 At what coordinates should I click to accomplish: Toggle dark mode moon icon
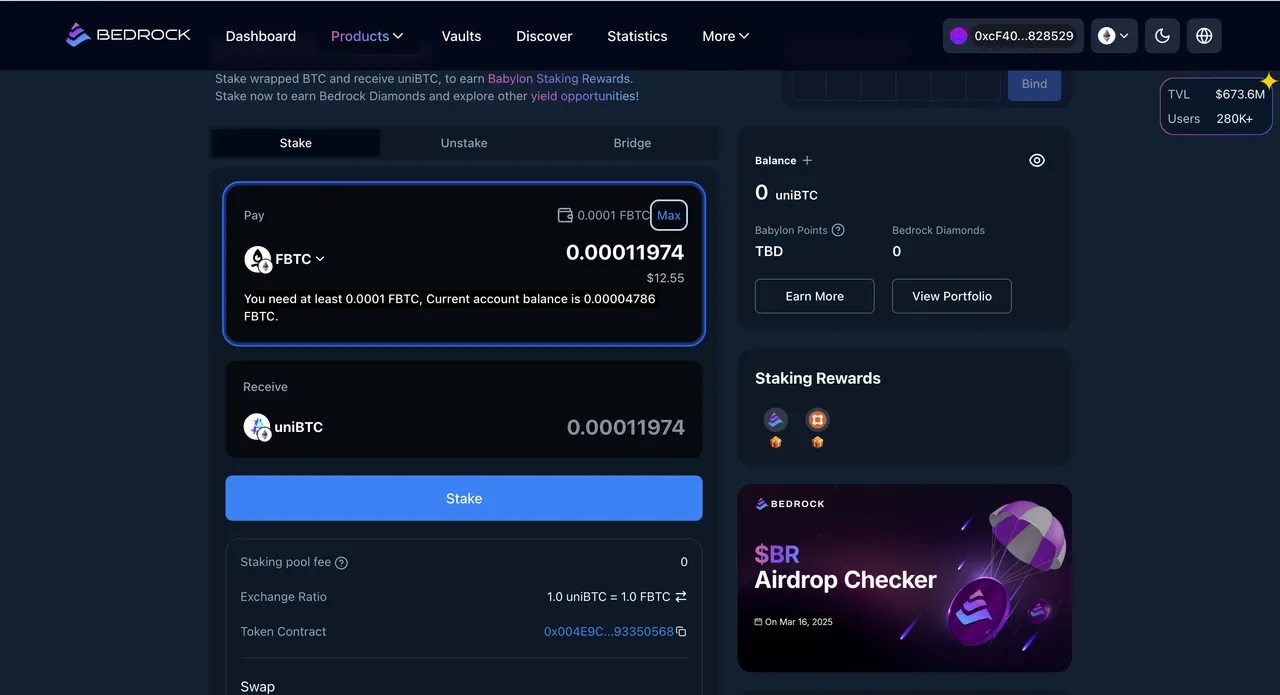[1162, 36]
